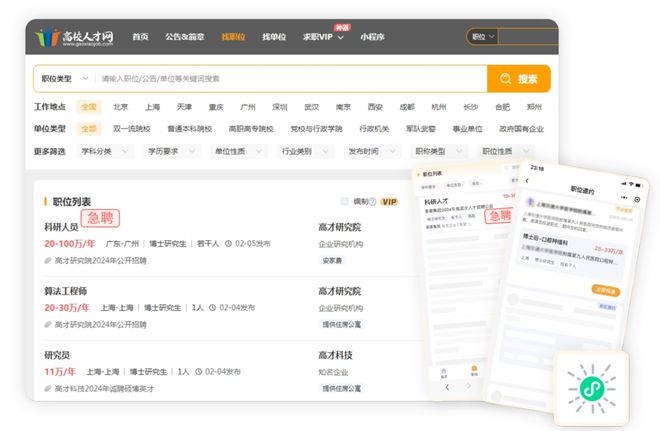
Task: Click the orange 搜索 button
Action: [519, 79]
